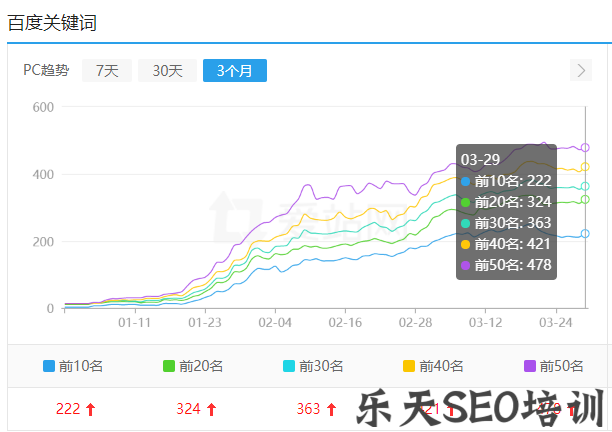This screenshot has height=432, width=612.
Task: Switch to the 7天 trend tab
Action: [107, 70]
